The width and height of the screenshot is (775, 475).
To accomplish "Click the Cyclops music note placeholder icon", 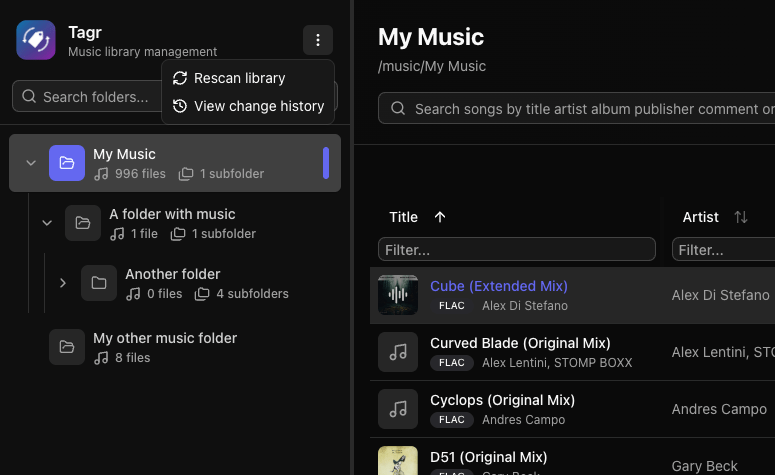I will pos(398,409).
